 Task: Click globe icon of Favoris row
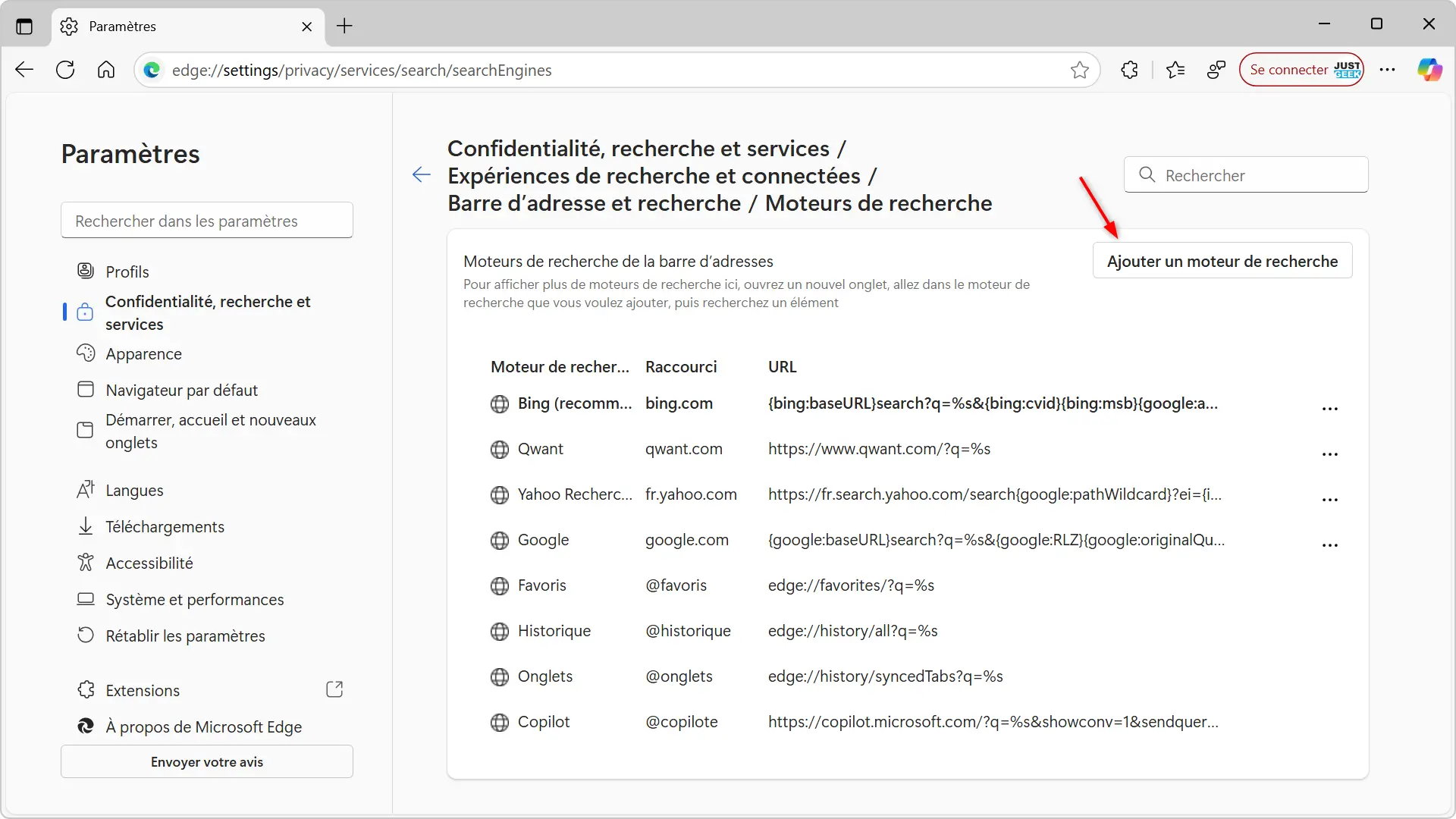click(x=500, y=586)
